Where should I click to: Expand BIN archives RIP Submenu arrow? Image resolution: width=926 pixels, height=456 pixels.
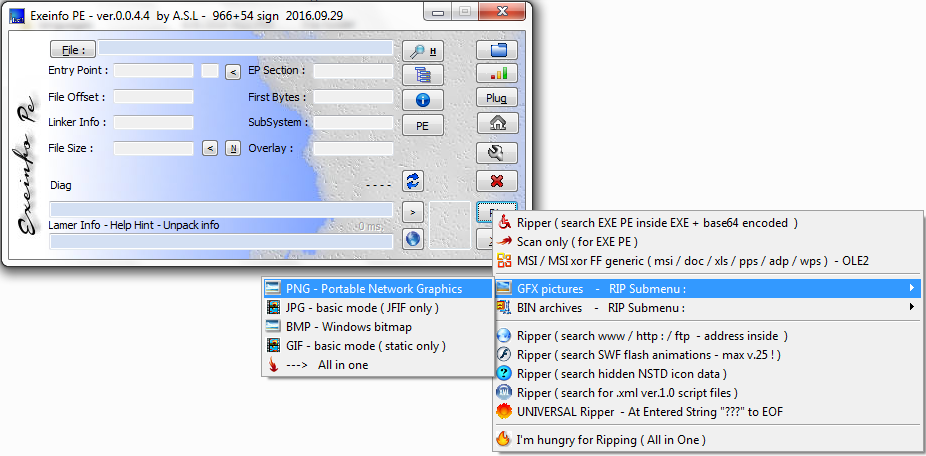pyautogui.click(x=914, y=307)
